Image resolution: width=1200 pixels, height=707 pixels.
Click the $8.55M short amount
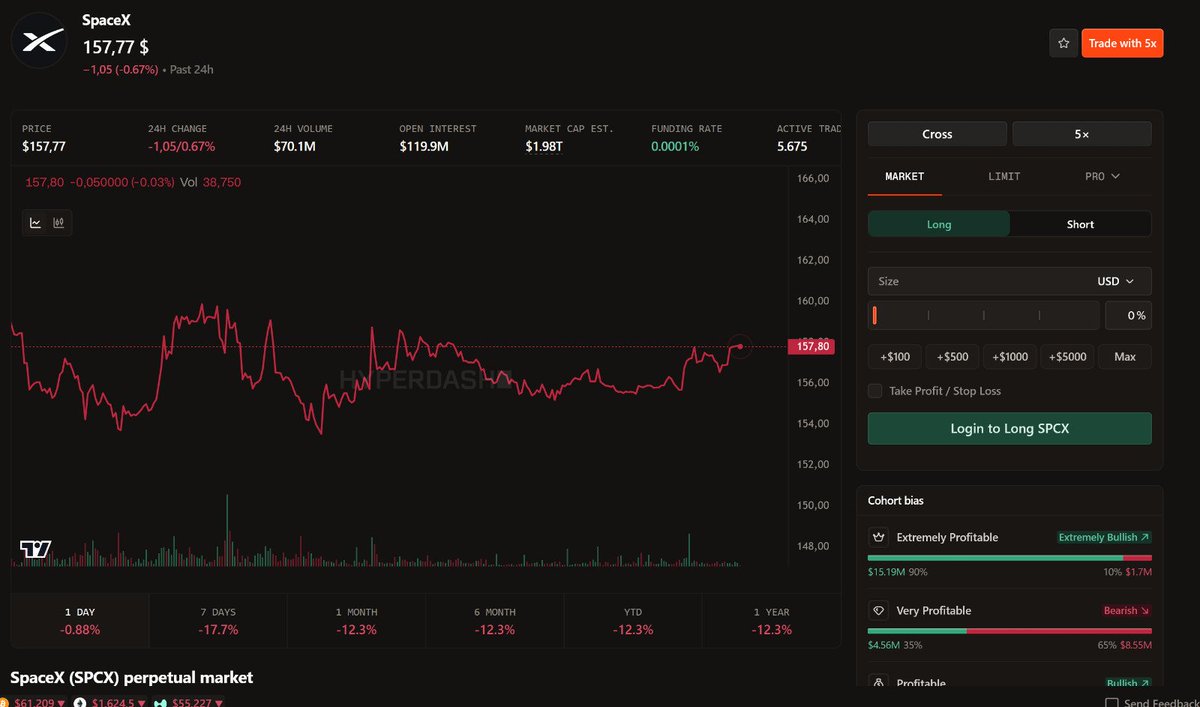1135,645
